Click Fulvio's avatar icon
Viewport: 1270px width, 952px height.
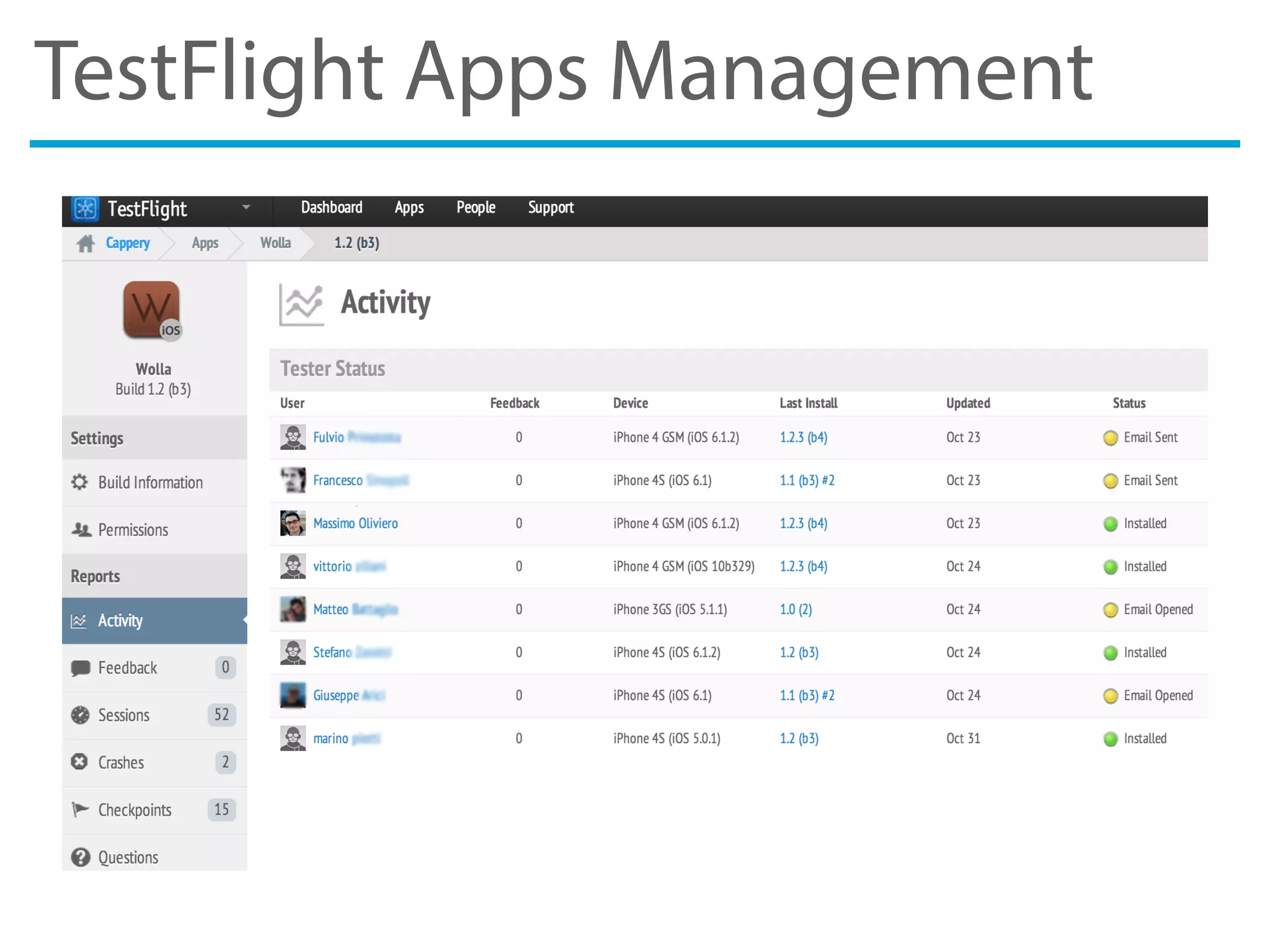[x=293, y=438]
